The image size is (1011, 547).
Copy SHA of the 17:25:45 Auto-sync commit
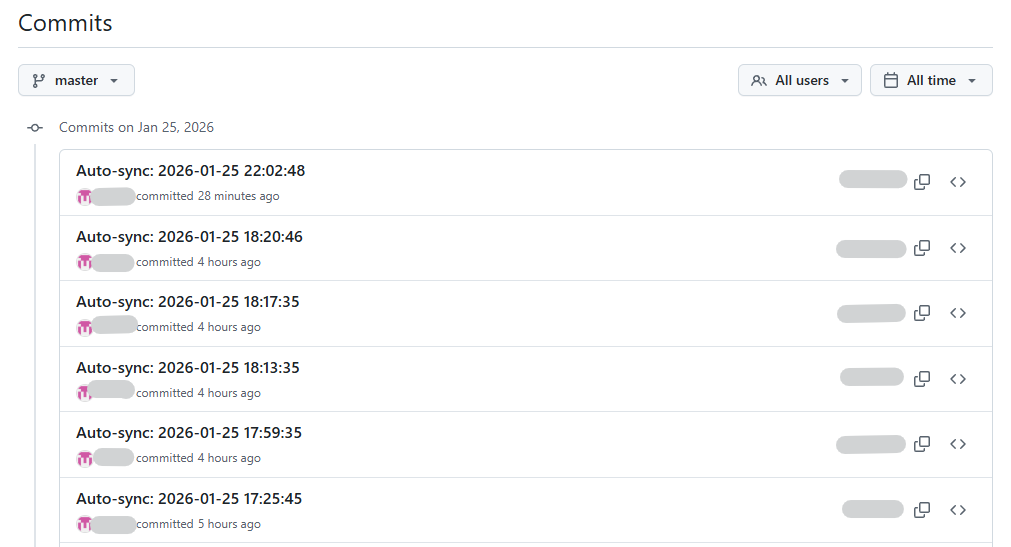point(922,510)
